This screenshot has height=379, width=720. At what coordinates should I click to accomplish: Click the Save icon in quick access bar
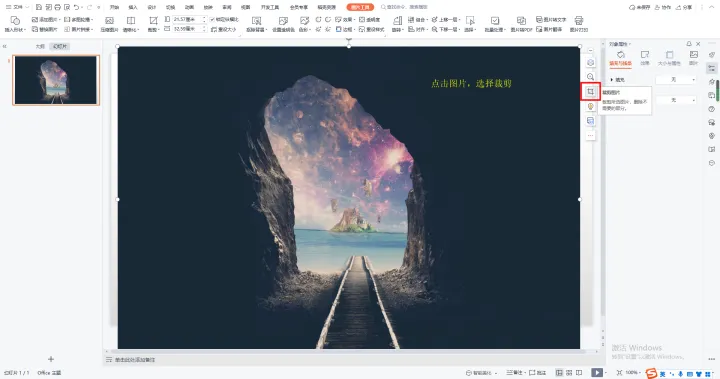(39, 7)
